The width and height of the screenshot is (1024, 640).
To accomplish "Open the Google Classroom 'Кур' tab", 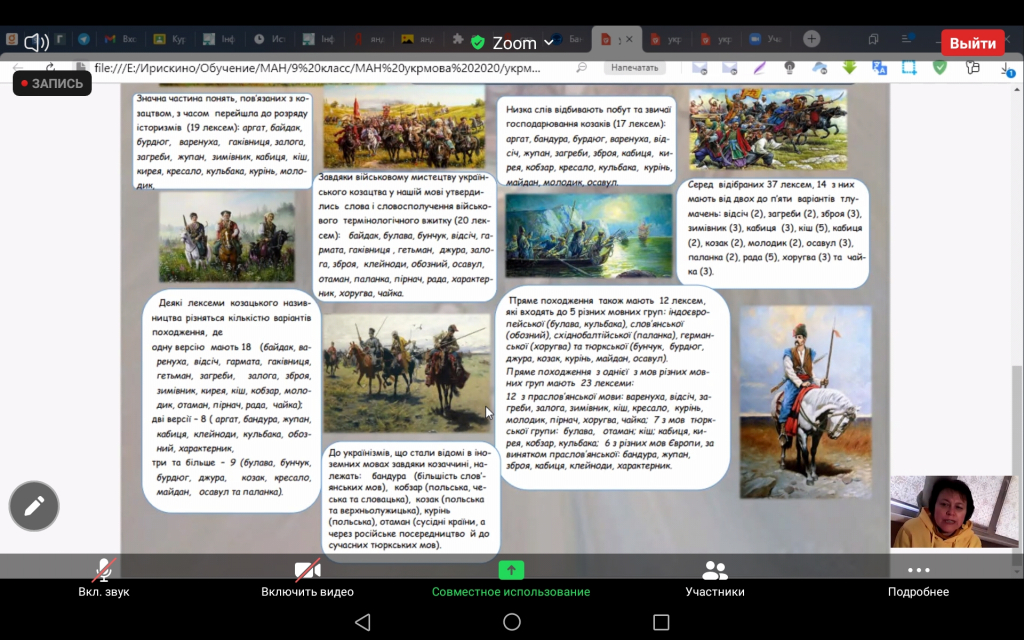I will coord(169,39).
